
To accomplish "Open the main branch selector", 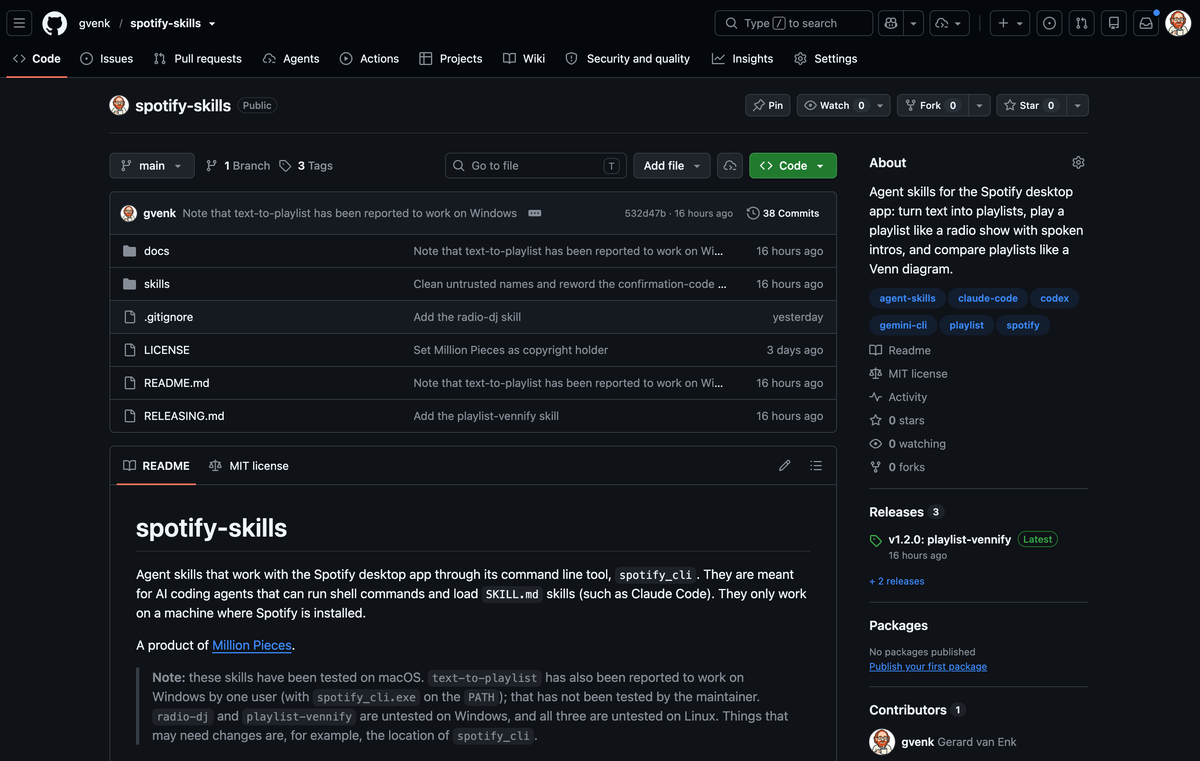I will point(152,166).
